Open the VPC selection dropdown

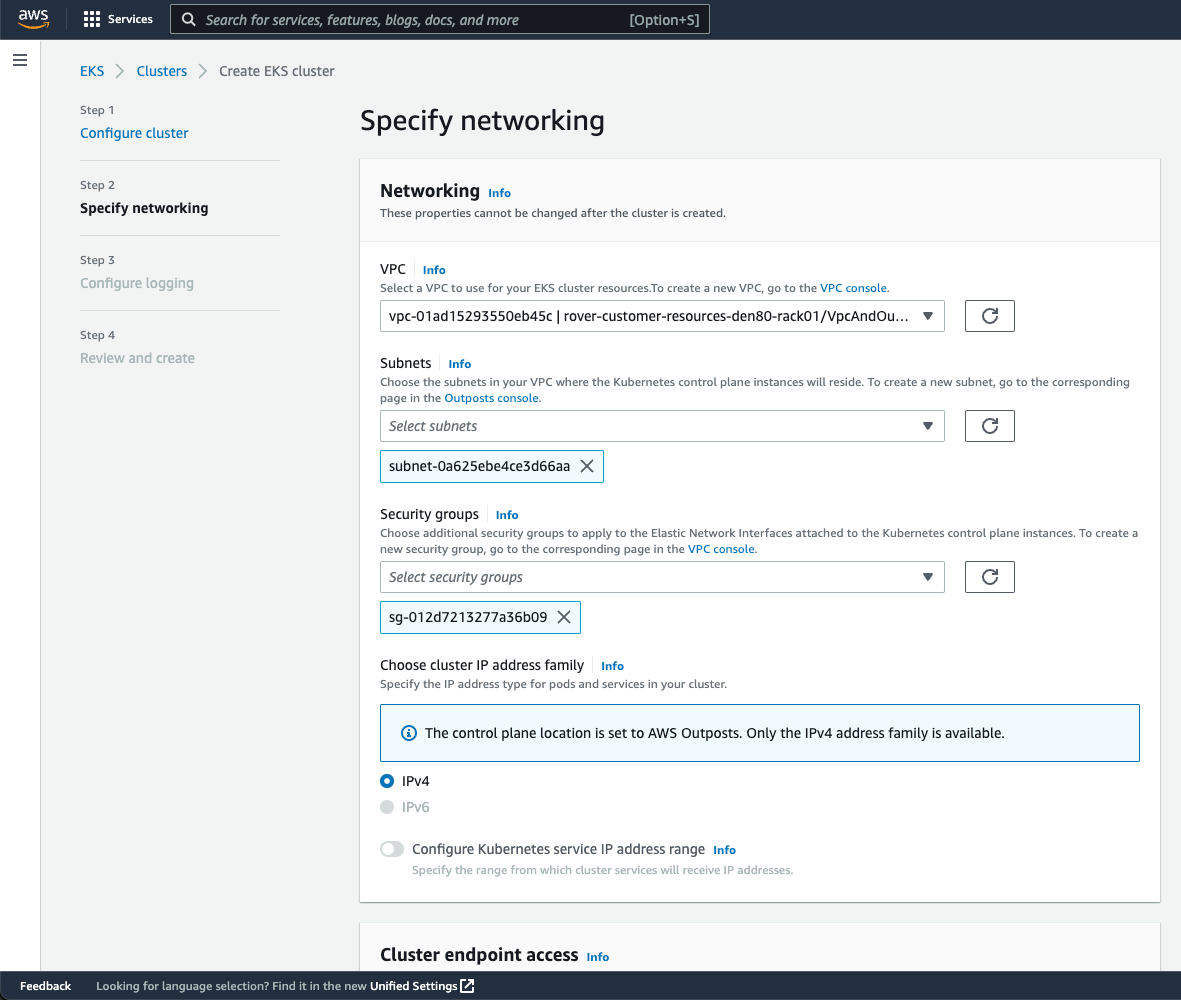[662, 315]
